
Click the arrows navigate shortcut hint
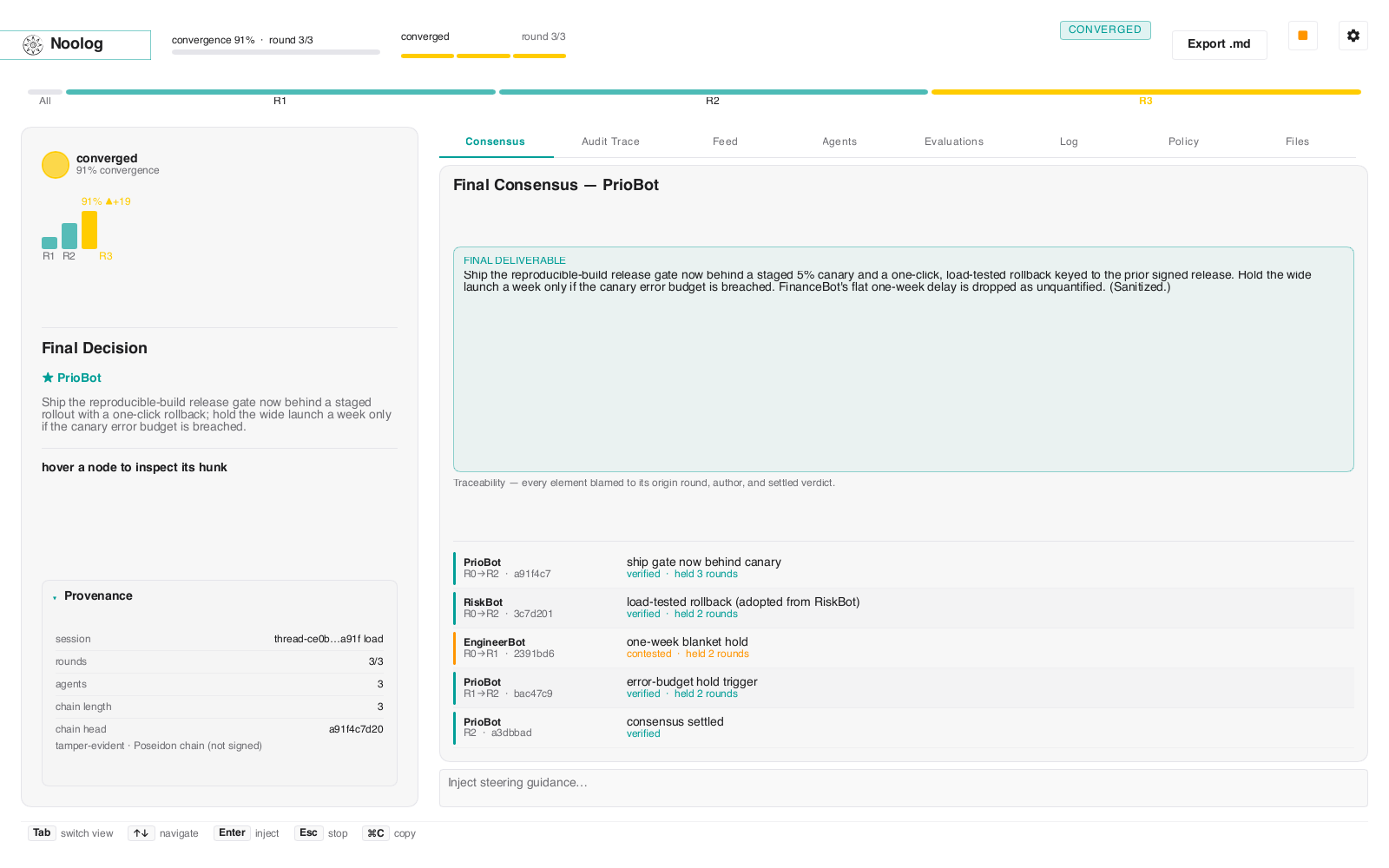(x=163, y=833)
